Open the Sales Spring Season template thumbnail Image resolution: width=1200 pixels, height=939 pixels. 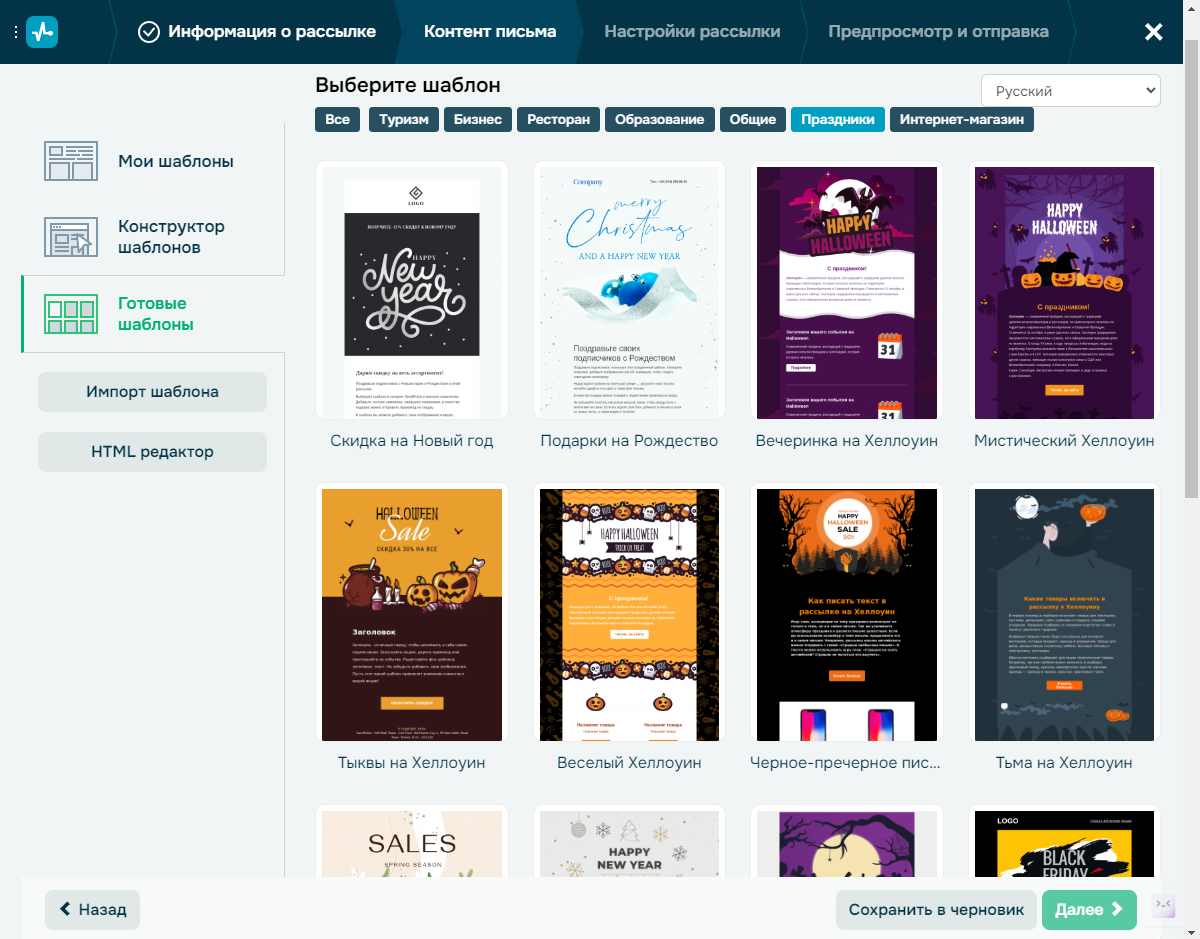coord(412,843)
